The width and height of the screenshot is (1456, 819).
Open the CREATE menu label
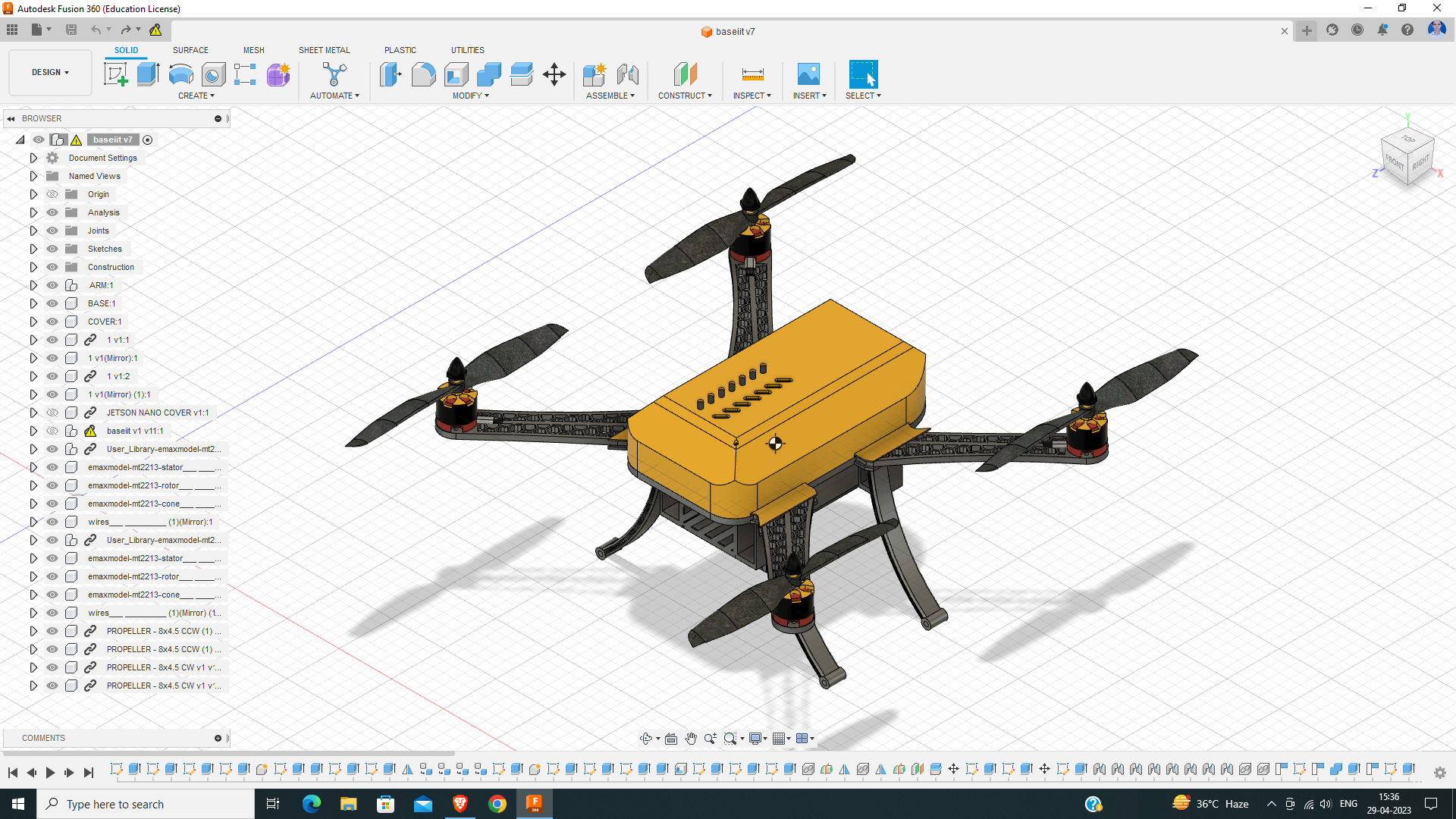196,96
